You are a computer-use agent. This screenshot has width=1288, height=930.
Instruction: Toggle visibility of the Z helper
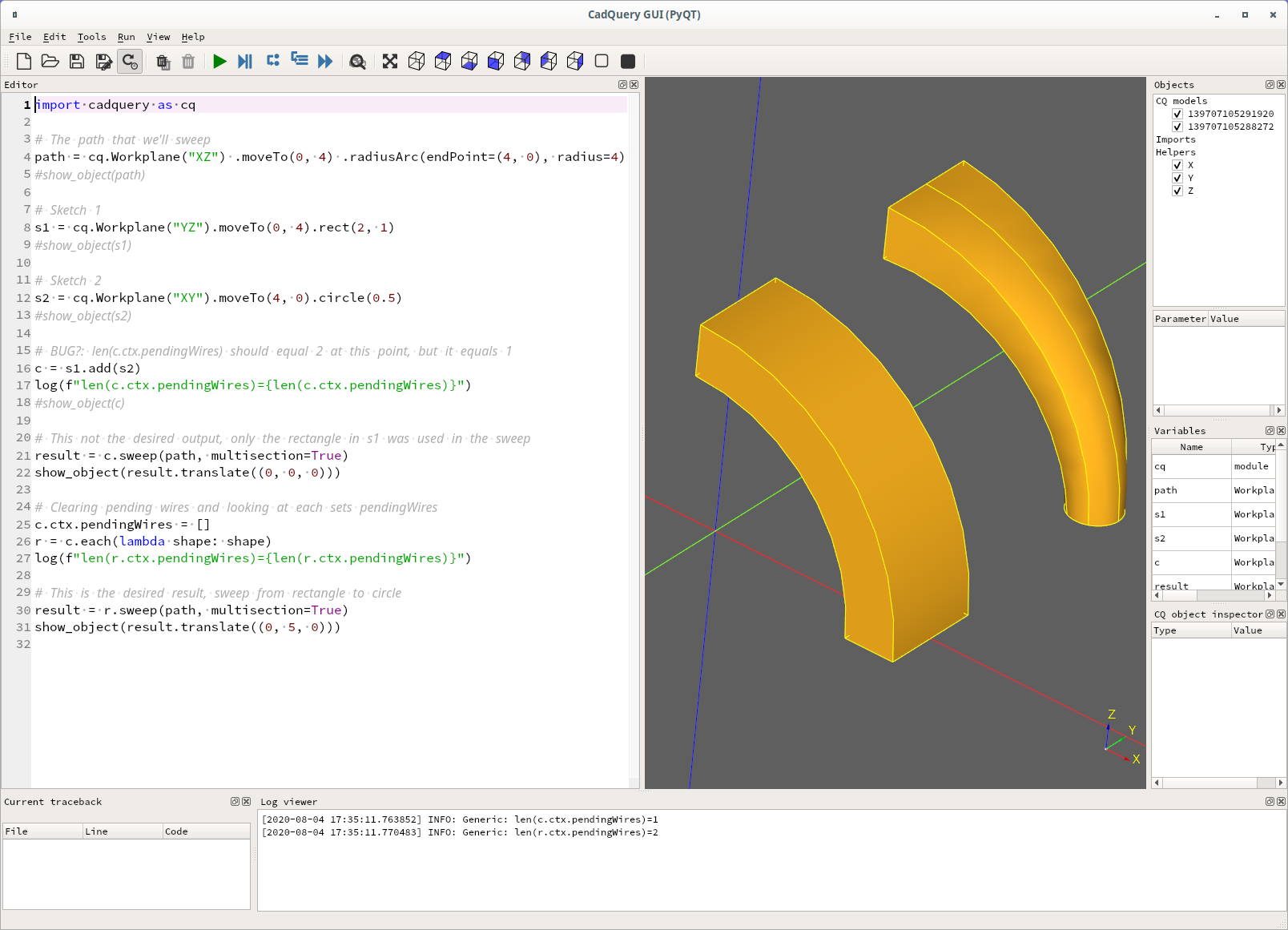pyautogui.click(x=1177, y=191)
